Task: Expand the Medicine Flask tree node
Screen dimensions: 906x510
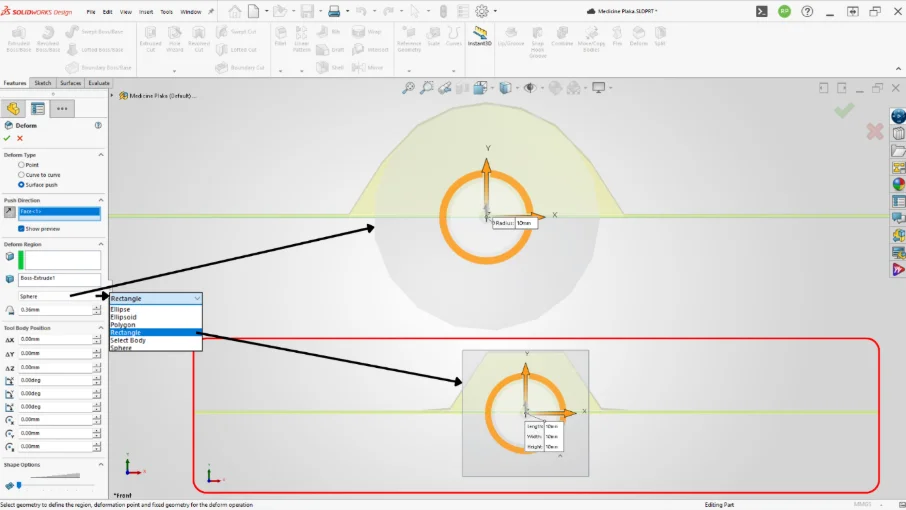Action: (x=112, y=96)
